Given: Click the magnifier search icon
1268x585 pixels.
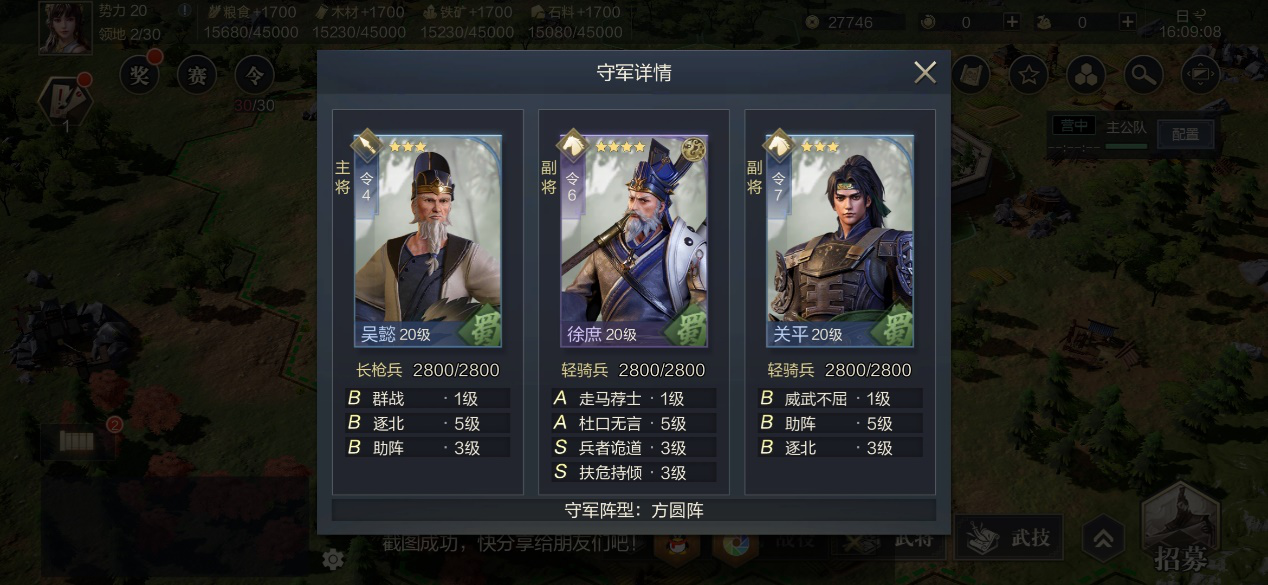Looking at the screenshot, I should 1143,73.
